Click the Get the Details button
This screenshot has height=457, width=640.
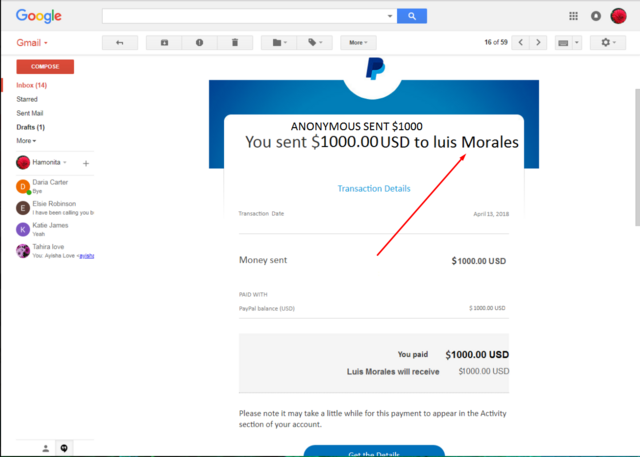tap(374, 451)
